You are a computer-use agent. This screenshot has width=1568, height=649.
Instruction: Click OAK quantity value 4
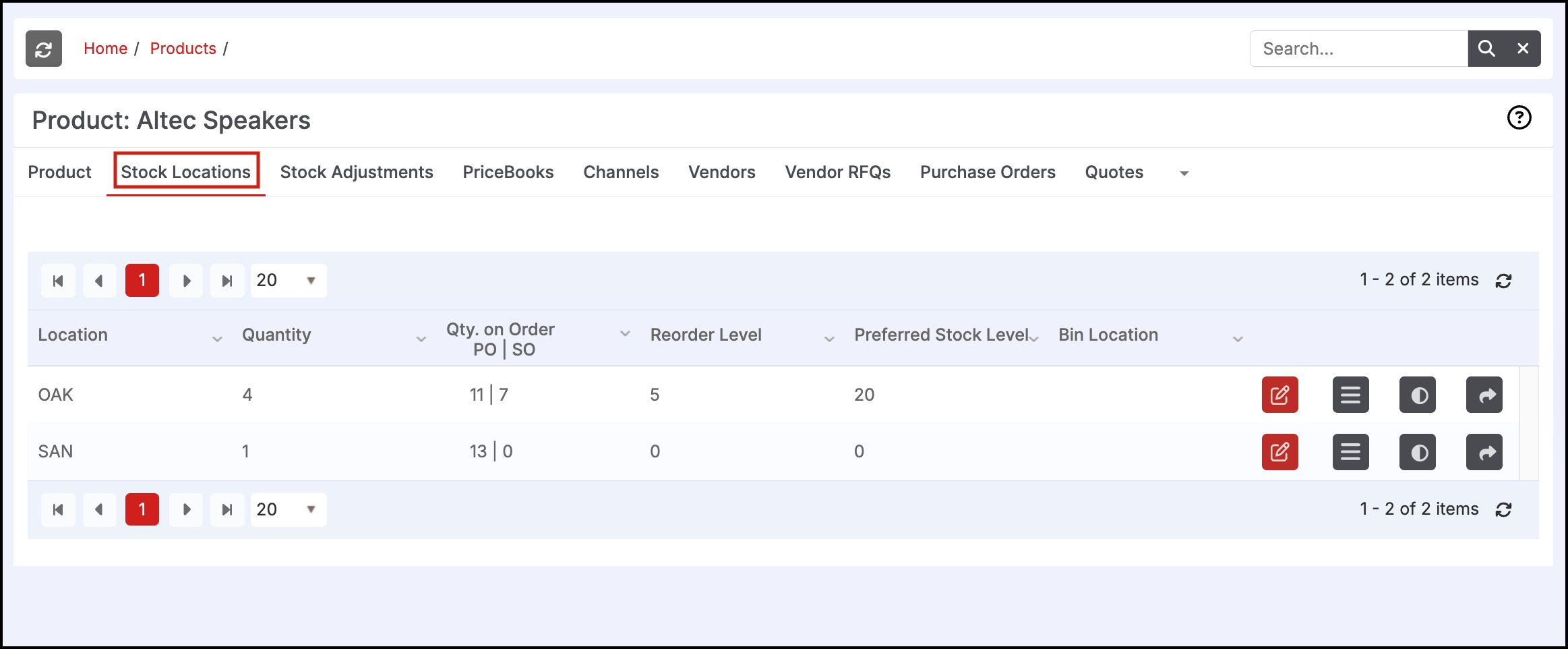[247, 395]
